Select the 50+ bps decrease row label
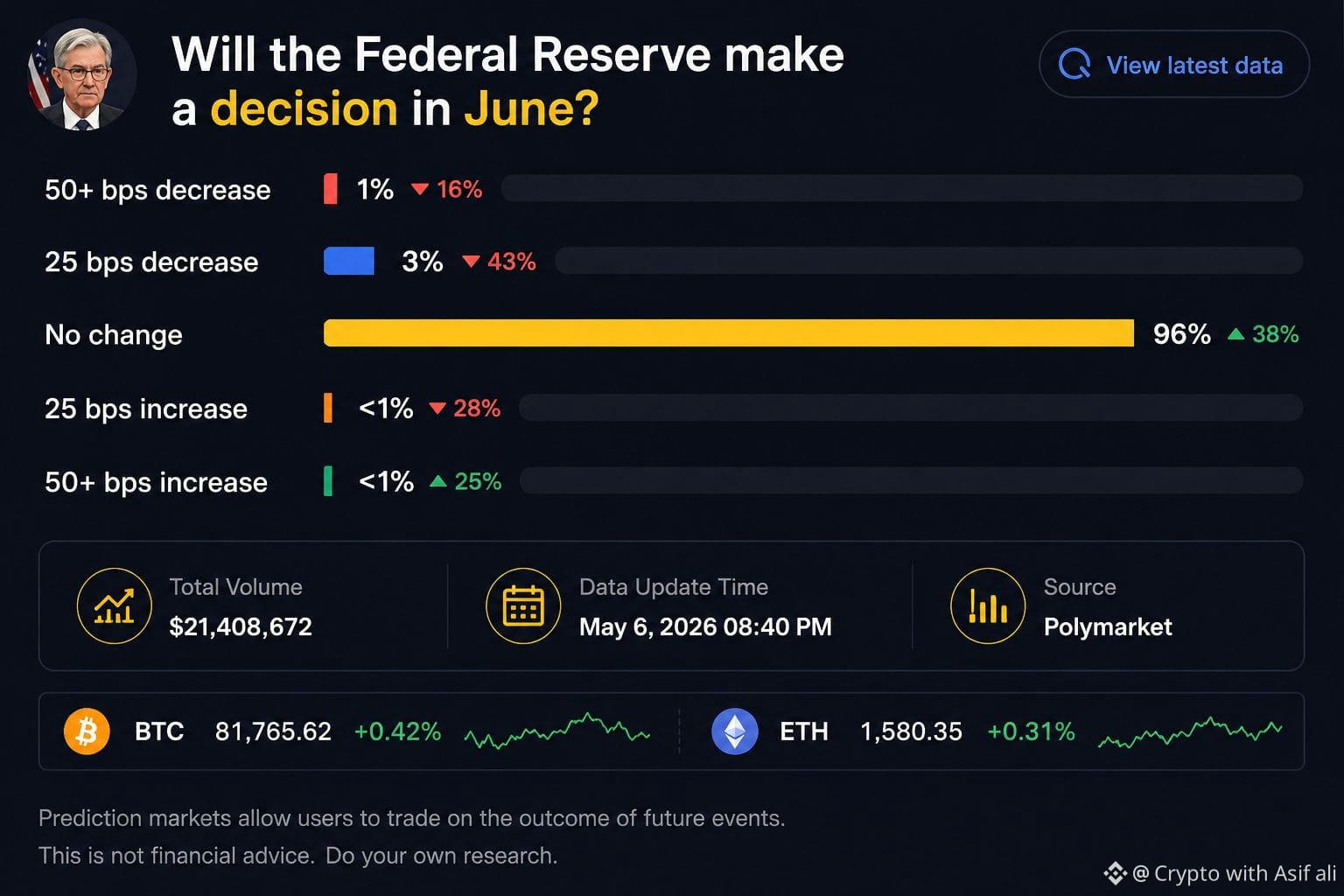 [157, 190]
